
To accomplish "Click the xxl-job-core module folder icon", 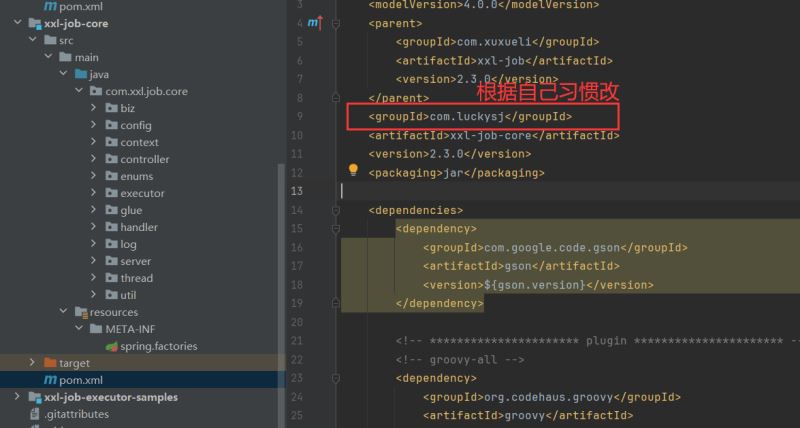I will (35, 23).
